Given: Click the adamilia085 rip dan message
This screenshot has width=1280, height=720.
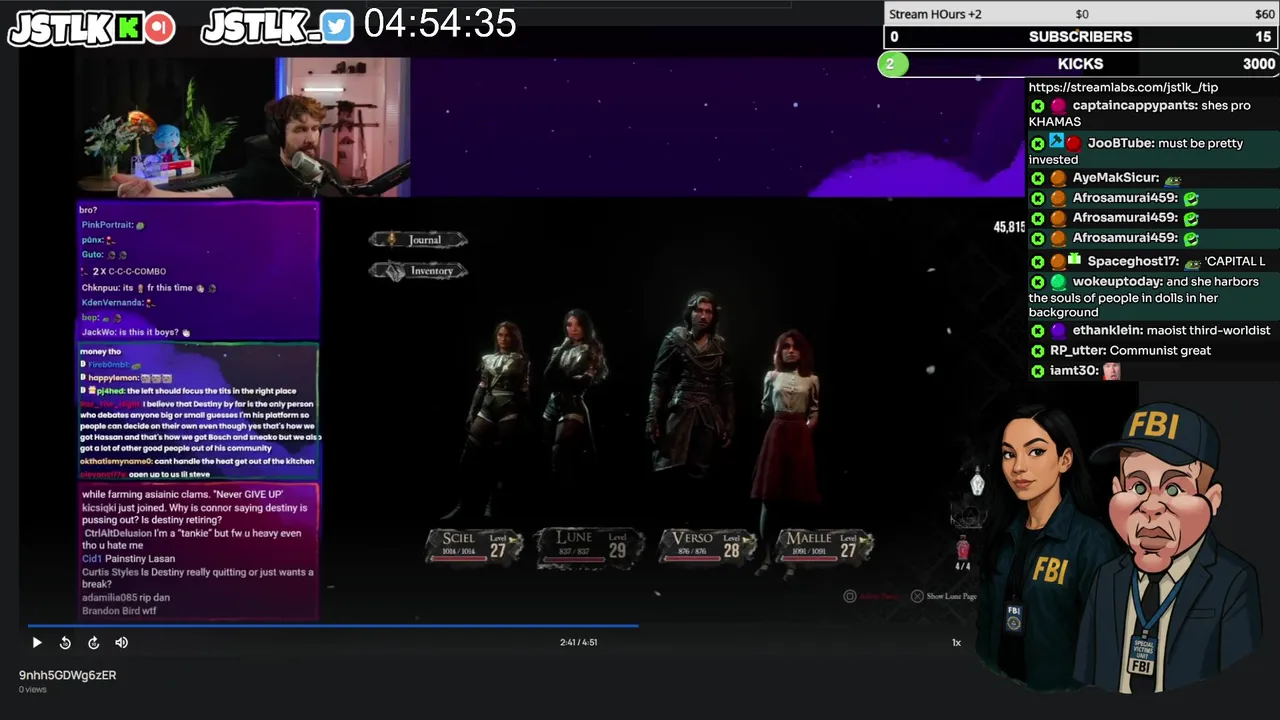Looking at the screenshot, I should pyautogui.click(x=126, y=598).
